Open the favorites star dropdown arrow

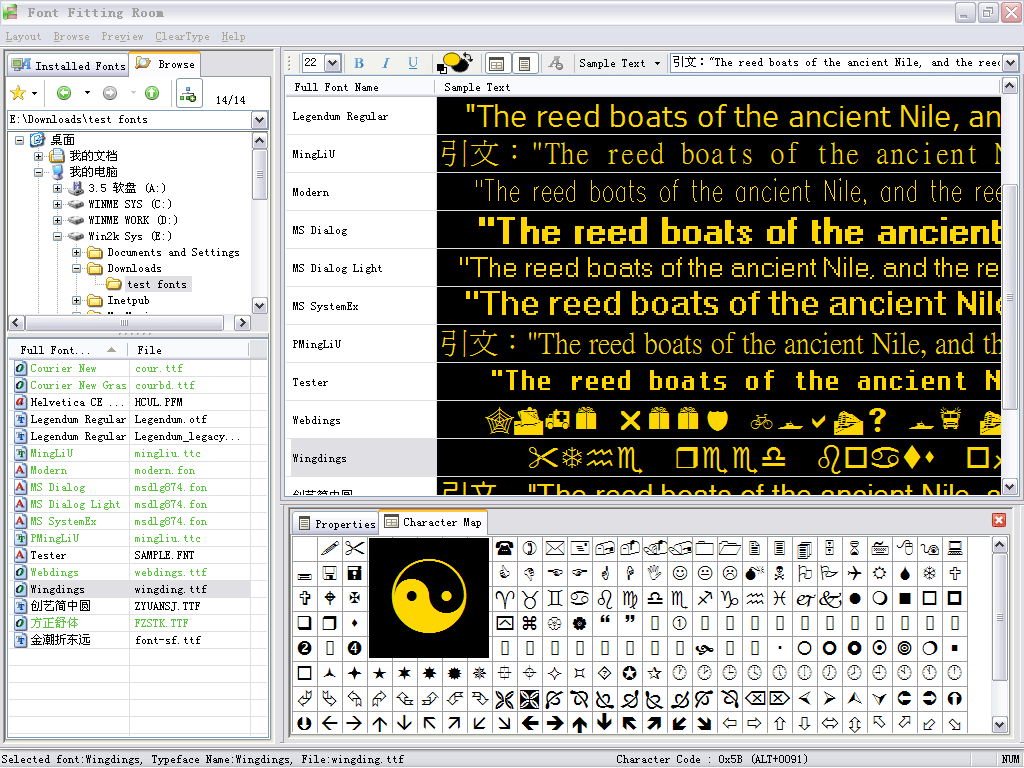pos(35,93)
